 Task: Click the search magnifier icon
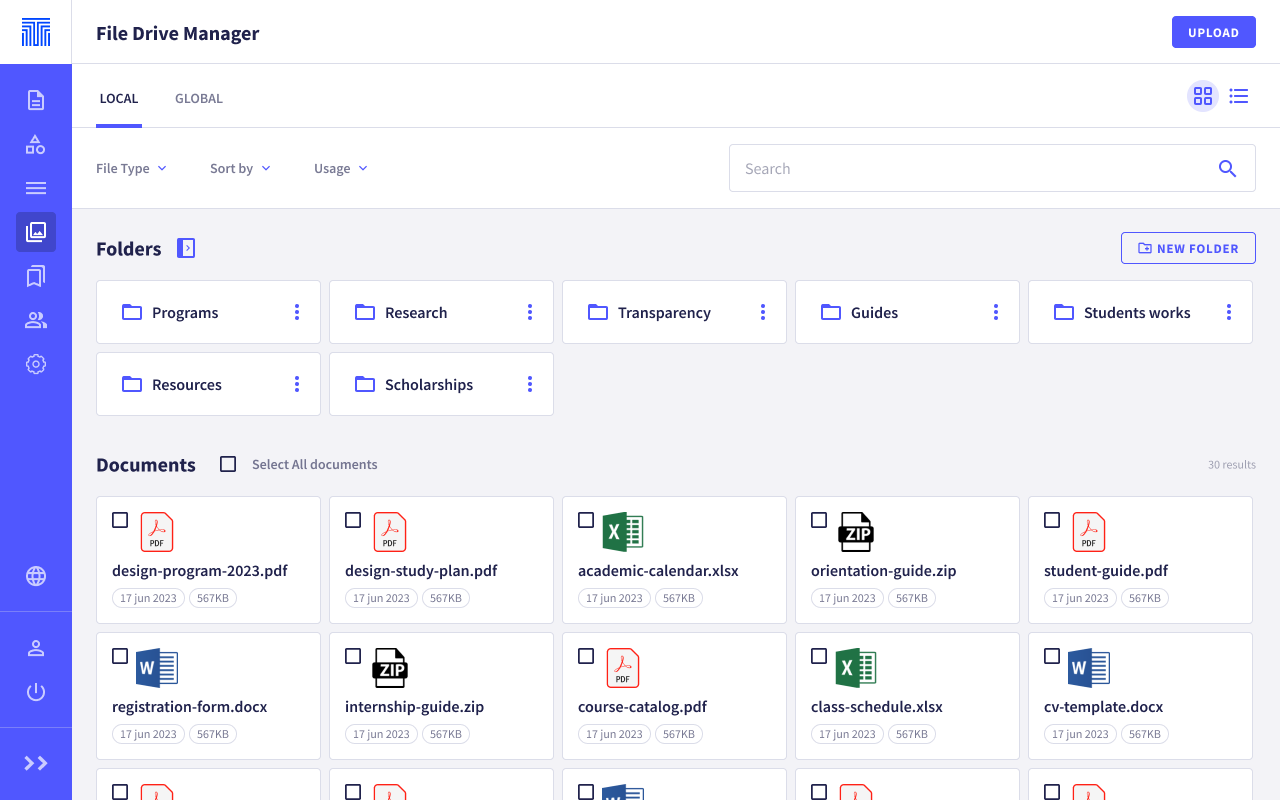point(1228,168)
